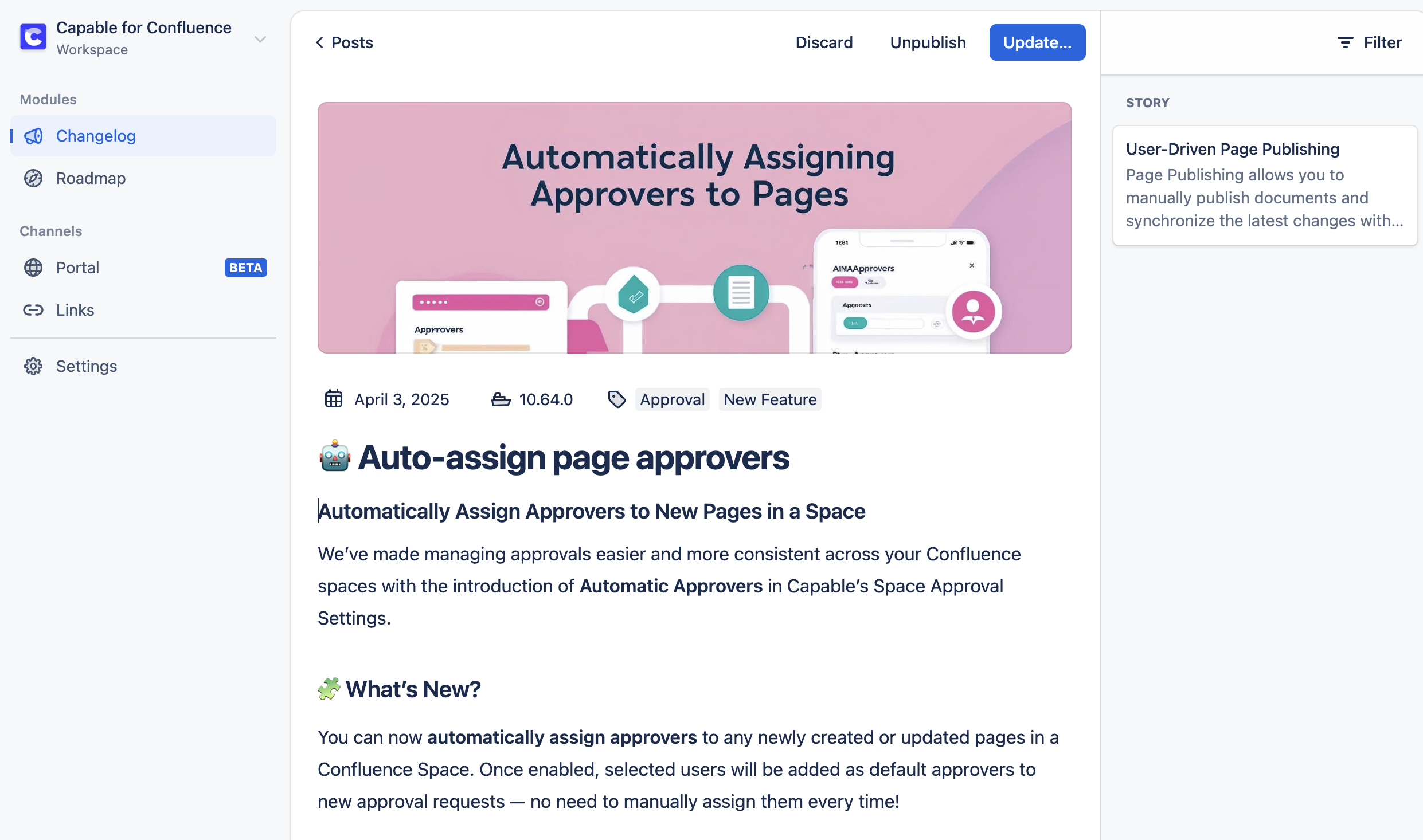
Task: Open the Portal channel
Action: point(143,268)
